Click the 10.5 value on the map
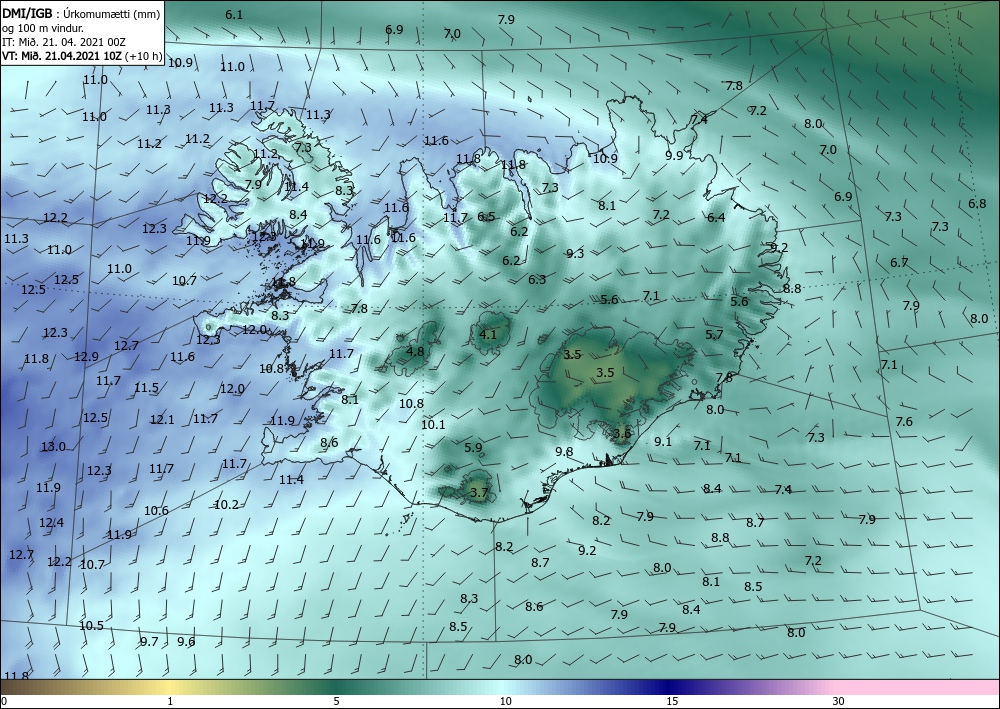This screenshot has height=709, width=1000. [91, 625]
